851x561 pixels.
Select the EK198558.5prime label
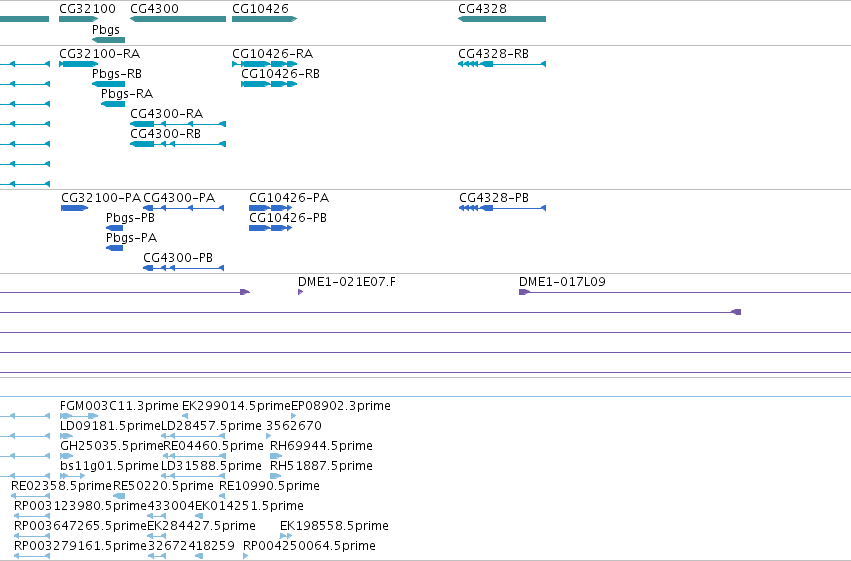click(x=334, y=527)
